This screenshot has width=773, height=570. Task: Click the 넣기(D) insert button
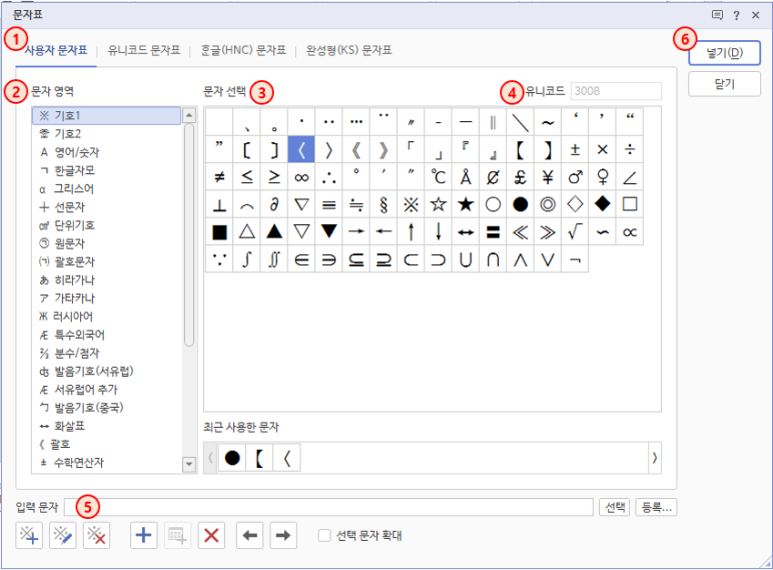click(x=724, y=53)
